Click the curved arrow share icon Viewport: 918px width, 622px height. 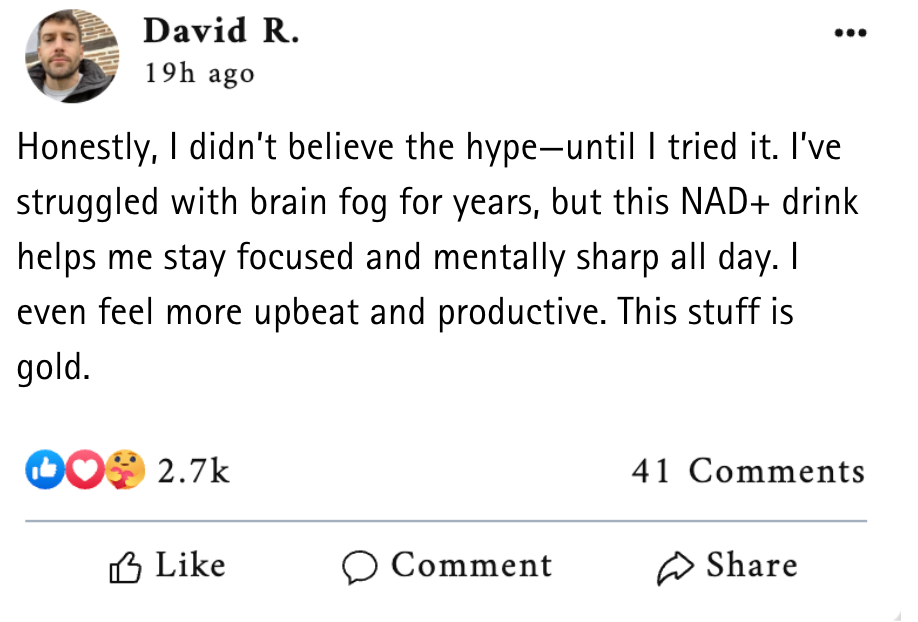pos(673,567)
